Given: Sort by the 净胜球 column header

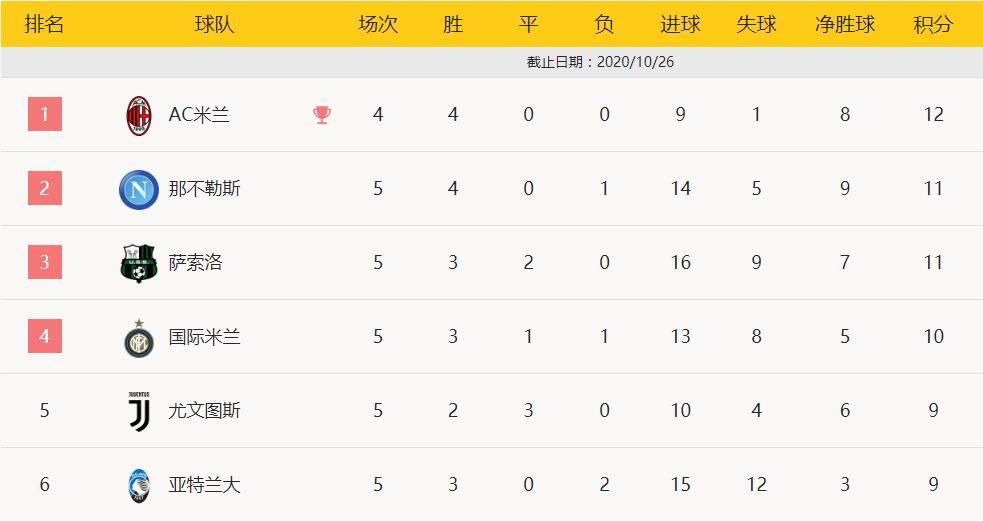Looking at the screenshot, I should 844,24.
